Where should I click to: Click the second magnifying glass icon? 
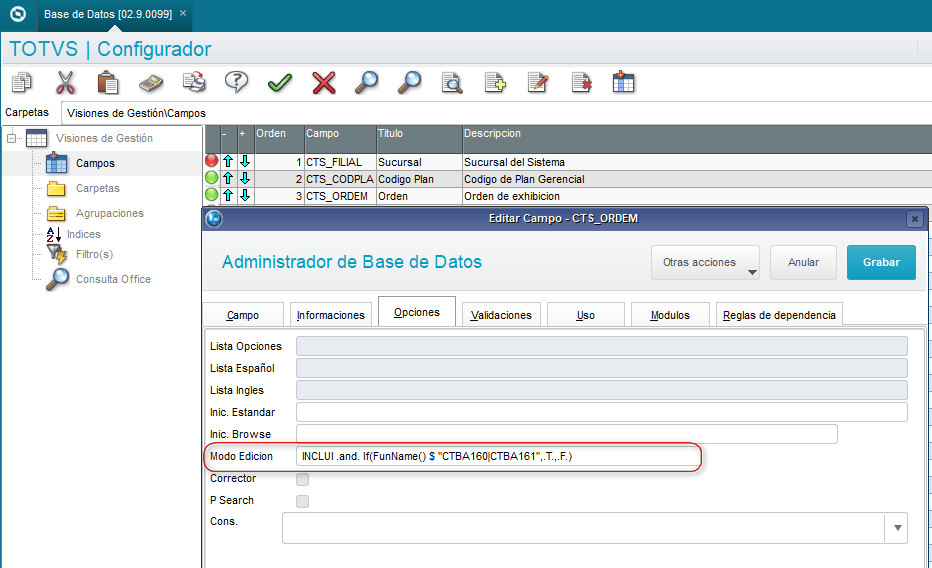[410, 83]
